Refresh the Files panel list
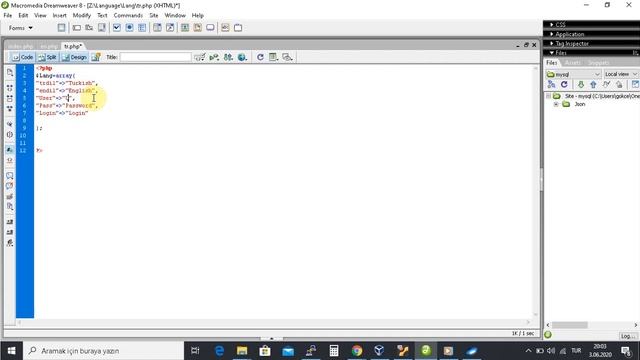Screen dimensions: 640x360 [x=564, y=84]
